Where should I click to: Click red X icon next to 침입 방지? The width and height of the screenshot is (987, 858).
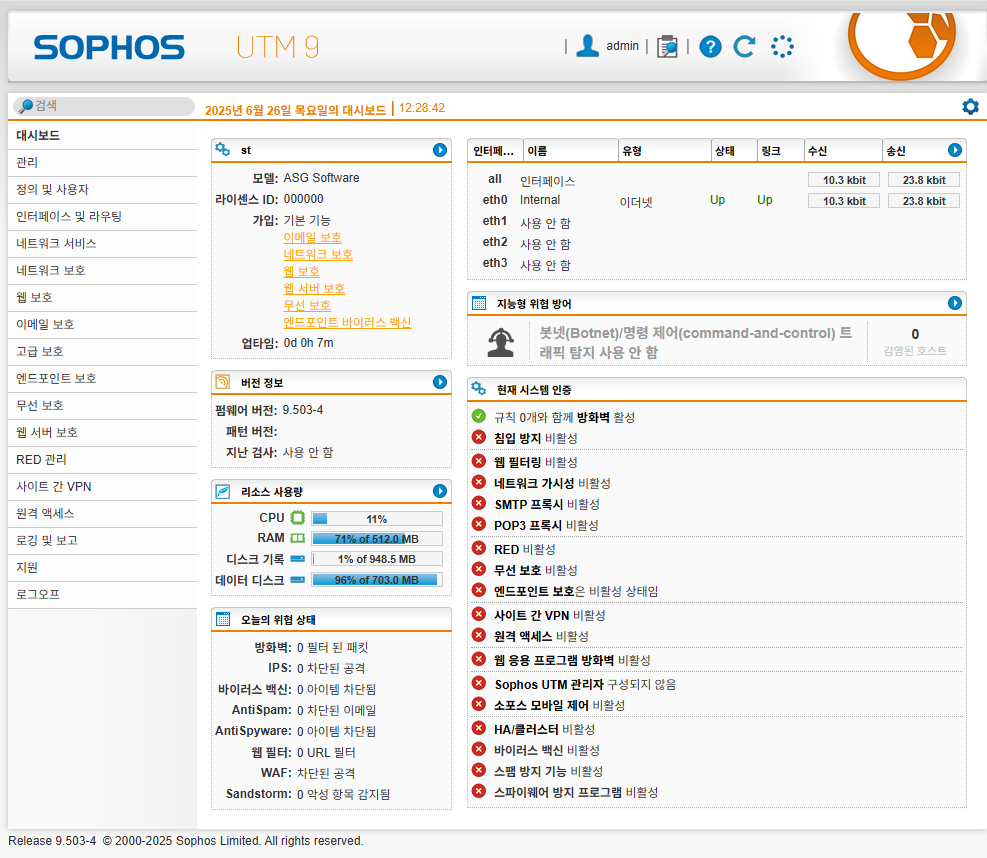point(479,437)
